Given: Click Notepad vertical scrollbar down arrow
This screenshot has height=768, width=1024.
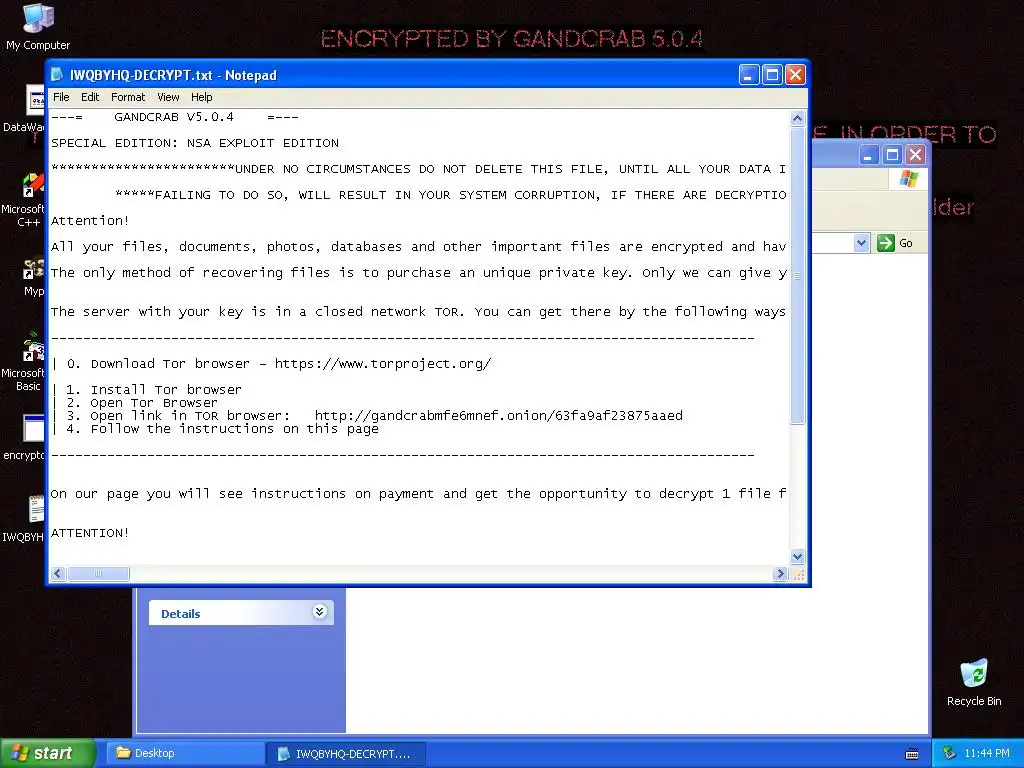Looking at the screenshot, I should [x=797, y=556].
